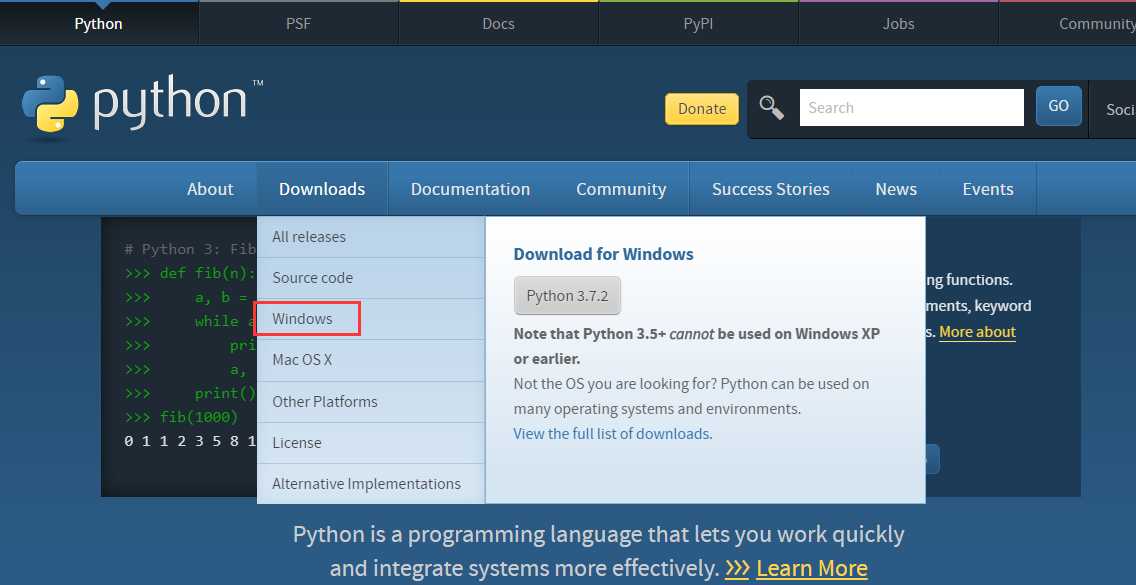Open the Events menu
This screenshot has height=585, width=1136.
click(988, 188)
